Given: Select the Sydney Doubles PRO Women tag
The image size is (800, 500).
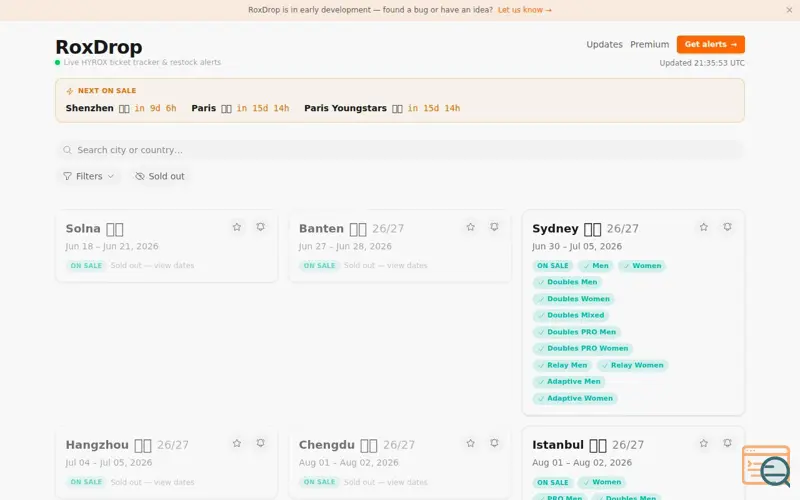Looking at the screenshot, I should coord(583,348).
